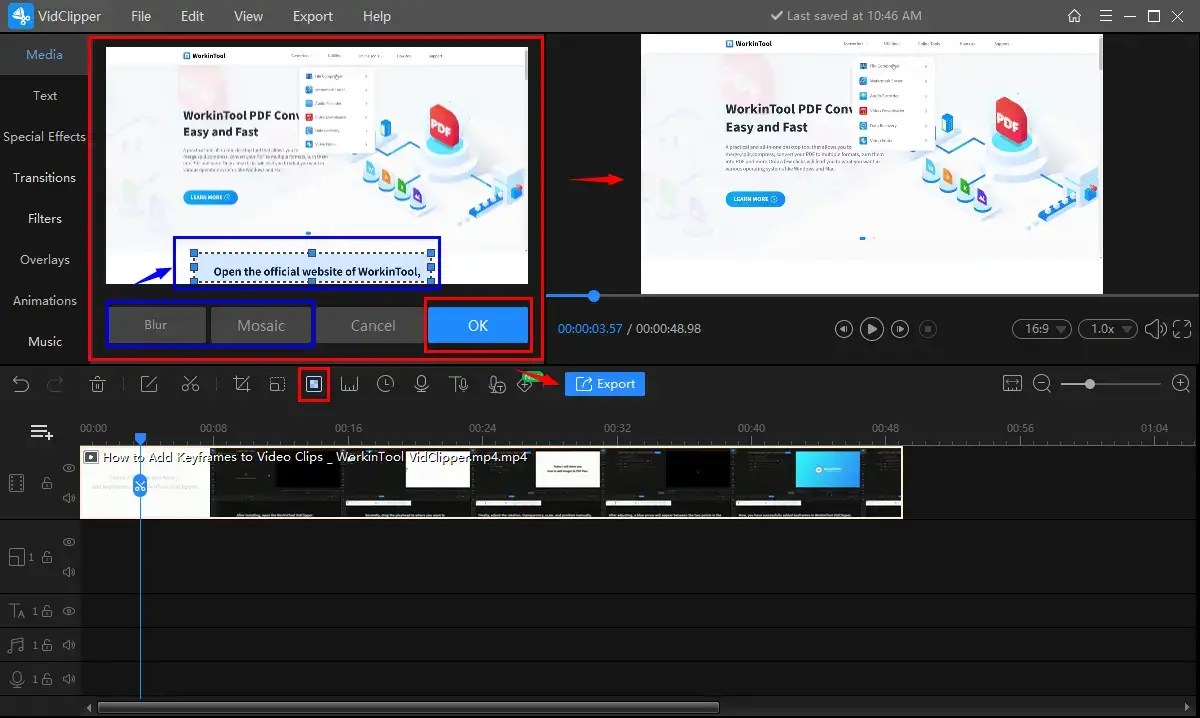Open the hamburger menu near window controls
Viewport: 1200px width, 718px height.
(1105, 15)
